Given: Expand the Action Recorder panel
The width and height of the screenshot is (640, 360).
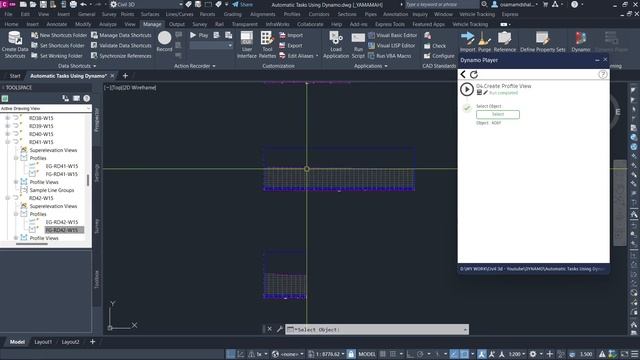Looking at the screenshot, I should point(194,66).
